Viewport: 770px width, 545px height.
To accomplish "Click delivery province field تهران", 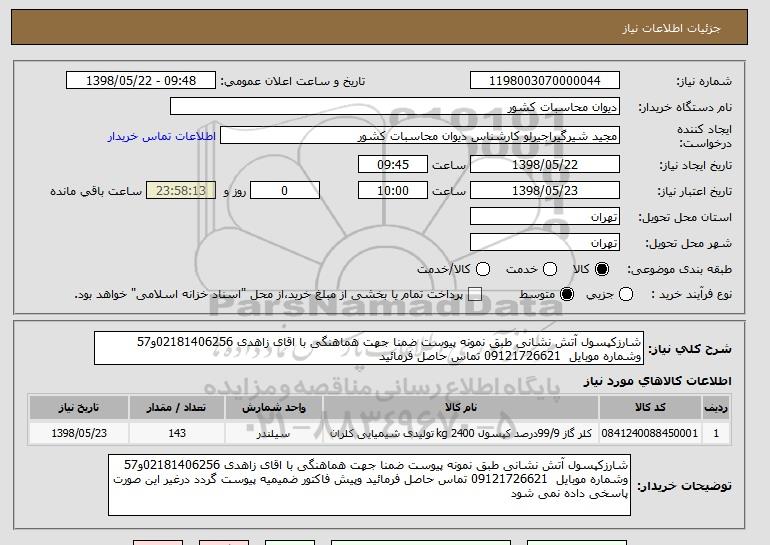I will [545, 217].
